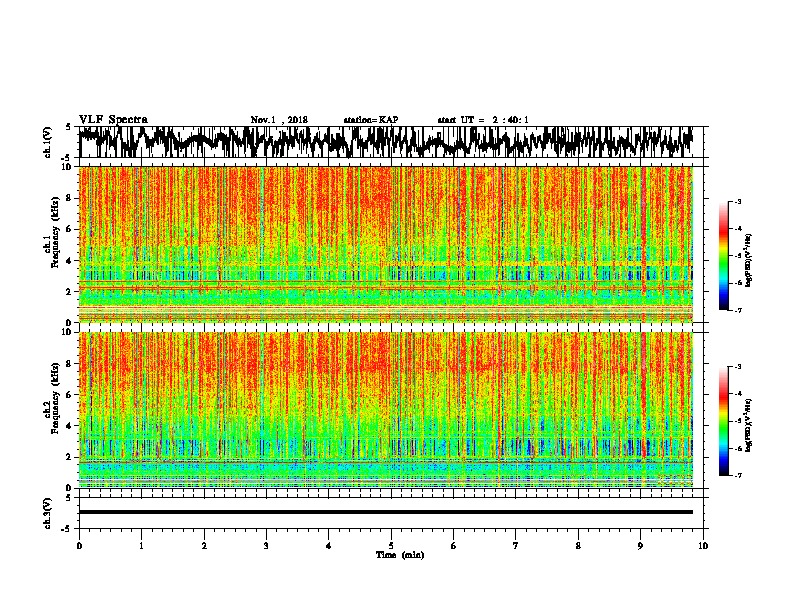
Task: Click the ch.1 spectrogram color bar
Action: (x=723, y=256)
